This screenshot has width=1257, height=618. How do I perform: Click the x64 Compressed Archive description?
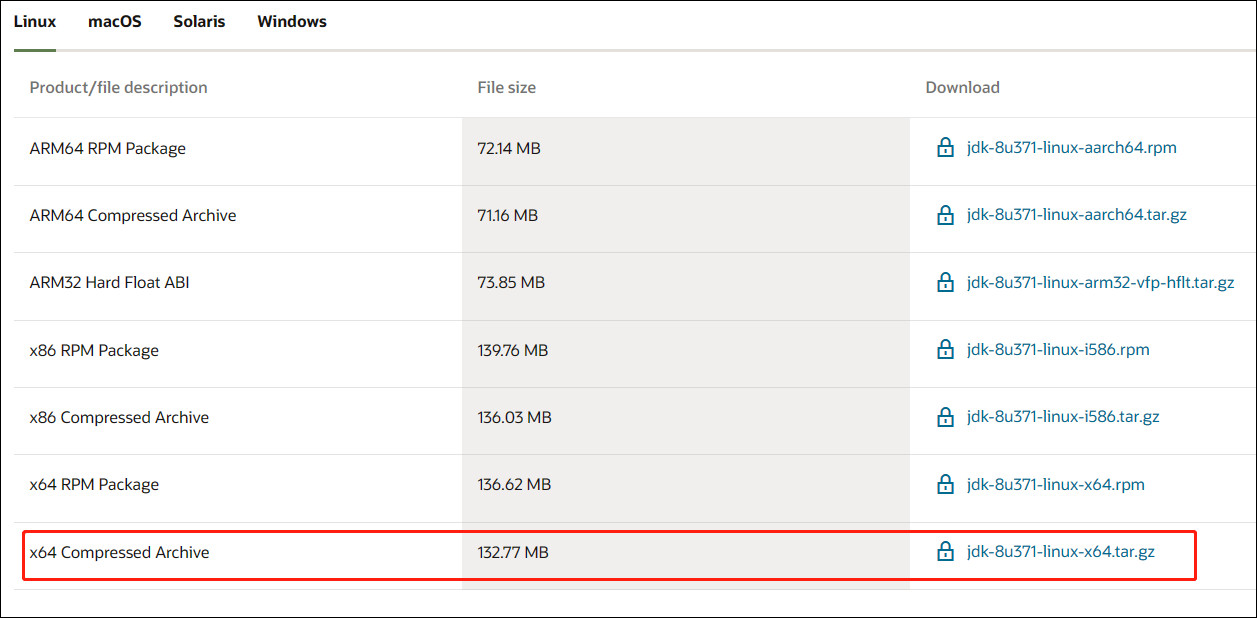pos(119,552)
